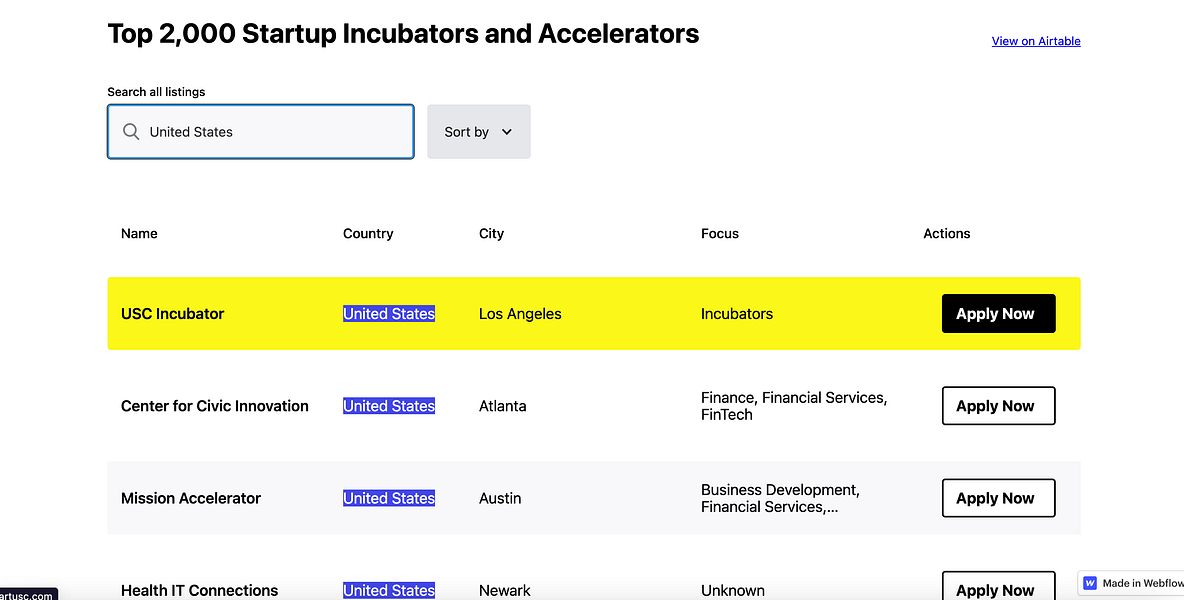
Task: Select the Name column header
Action: (139, 233)
